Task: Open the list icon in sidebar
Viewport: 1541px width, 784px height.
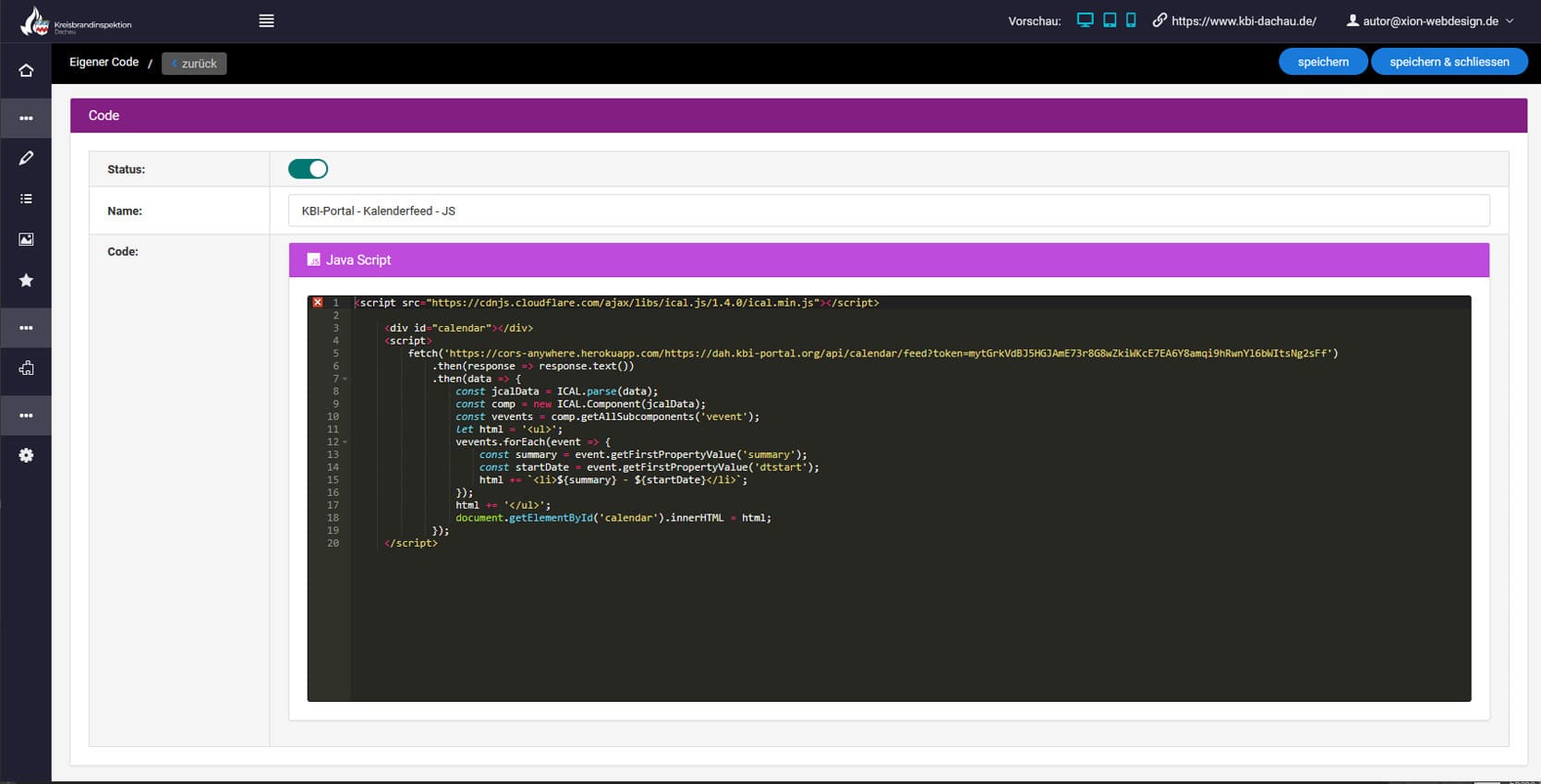Action: (x=26, y=199)
